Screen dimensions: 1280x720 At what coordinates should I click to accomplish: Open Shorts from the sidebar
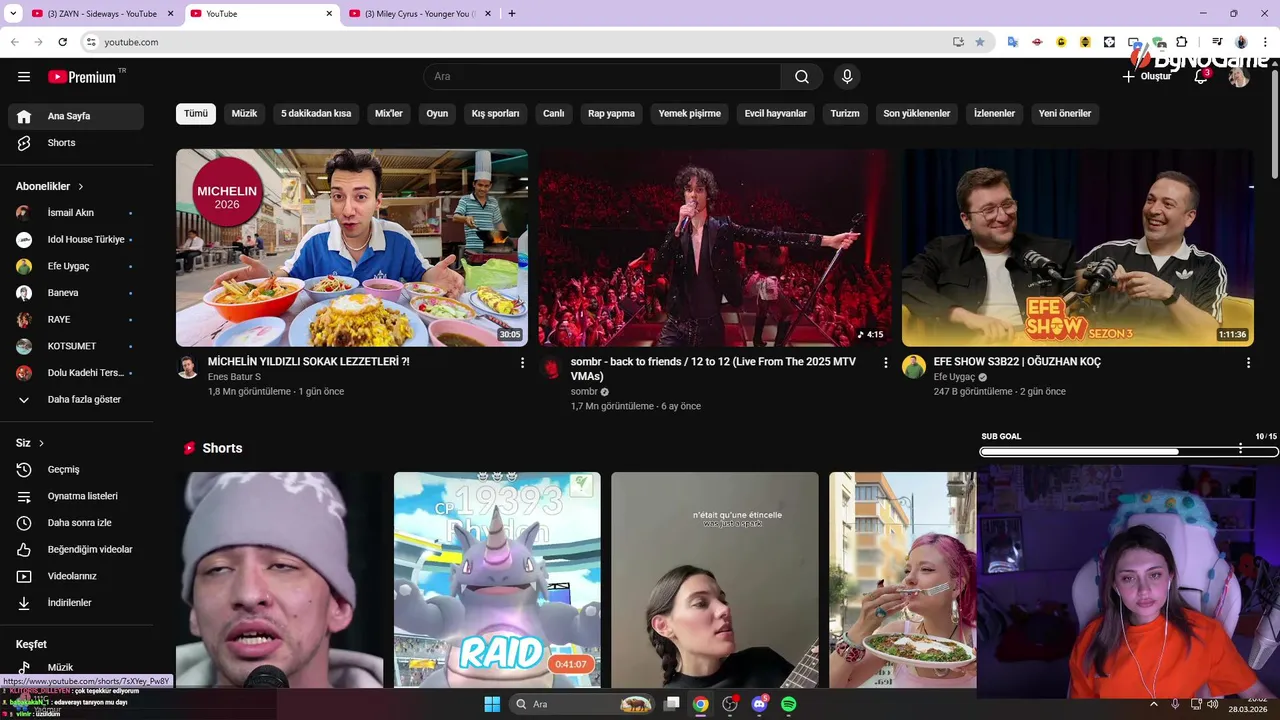pyautogui.click(x=76, y=143)
